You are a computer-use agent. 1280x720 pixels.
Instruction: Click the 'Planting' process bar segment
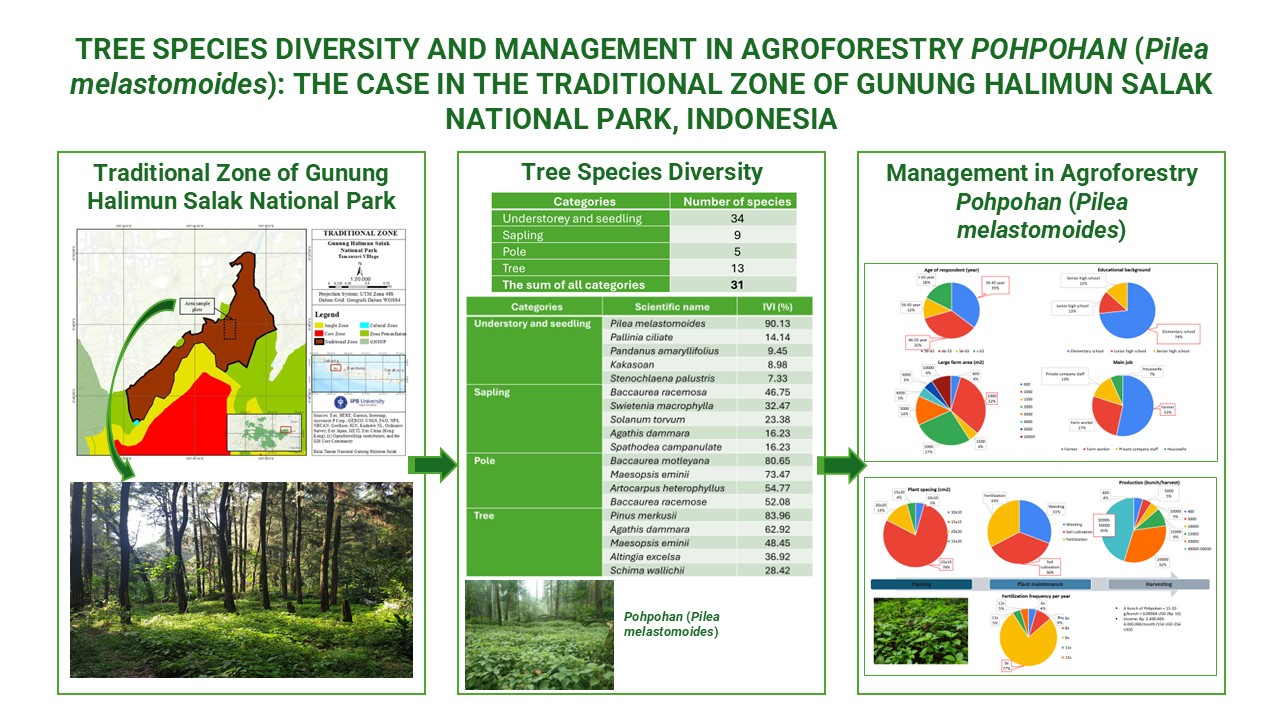click(x=921, y=584)
